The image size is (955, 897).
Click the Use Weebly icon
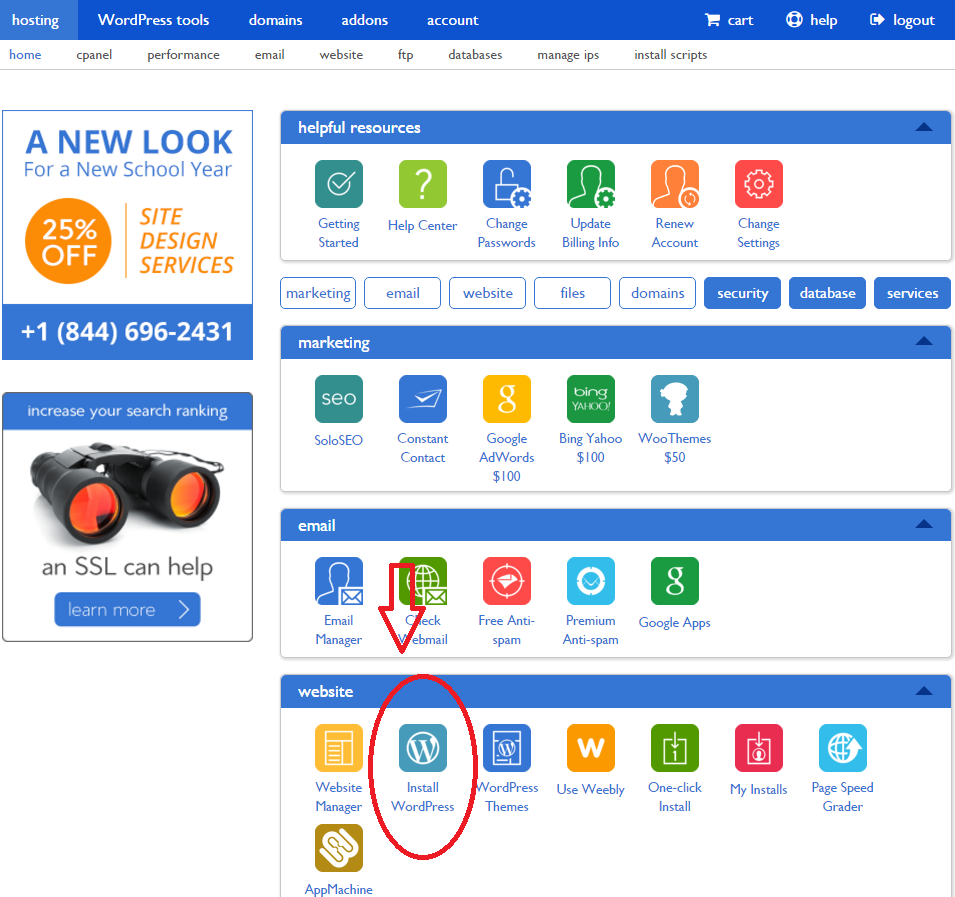pyautogui.click(x=591, y=748)
